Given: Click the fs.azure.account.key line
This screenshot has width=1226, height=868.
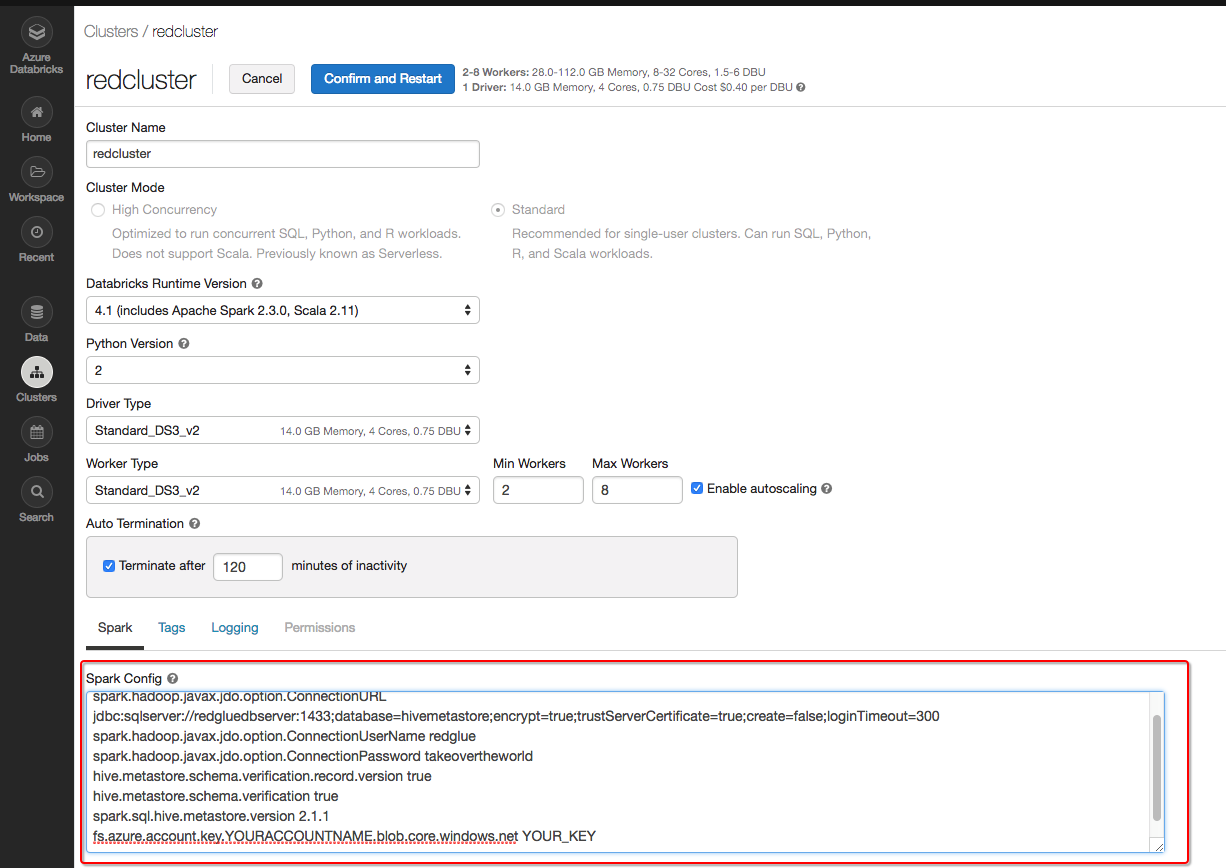Looking at the screenshot, I should (x=344, y=836).
